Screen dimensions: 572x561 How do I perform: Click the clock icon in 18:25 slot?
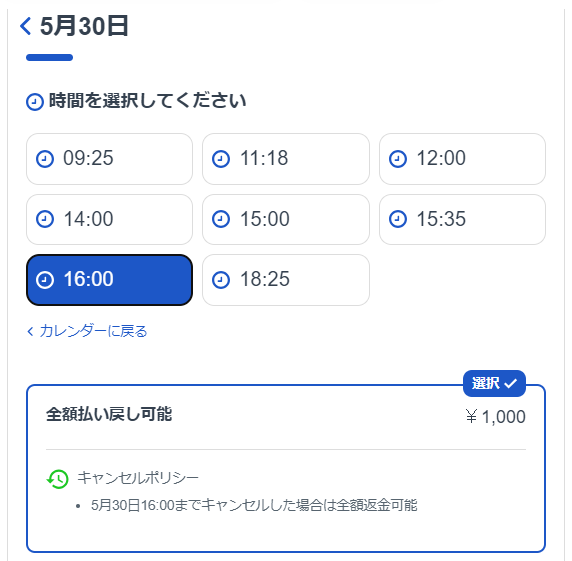click(x=221, y=280)
